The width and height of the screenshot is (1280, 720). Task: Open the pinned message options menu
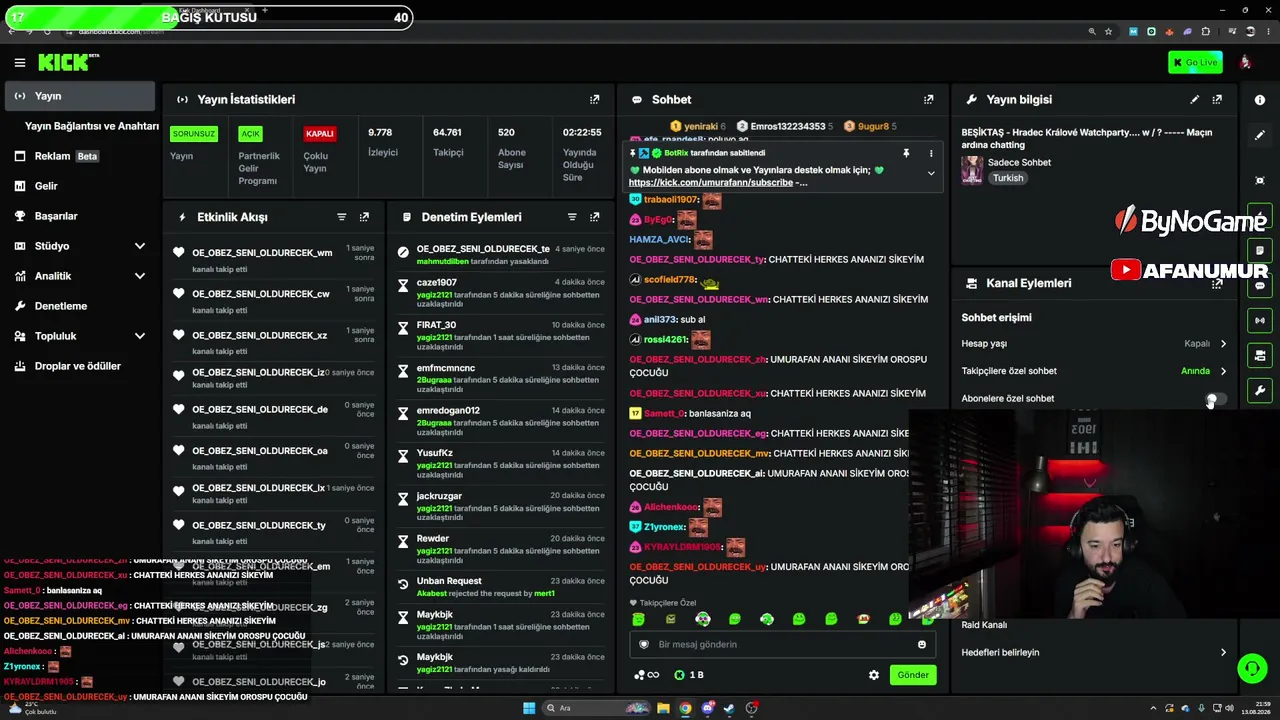(x=930, y=154)
